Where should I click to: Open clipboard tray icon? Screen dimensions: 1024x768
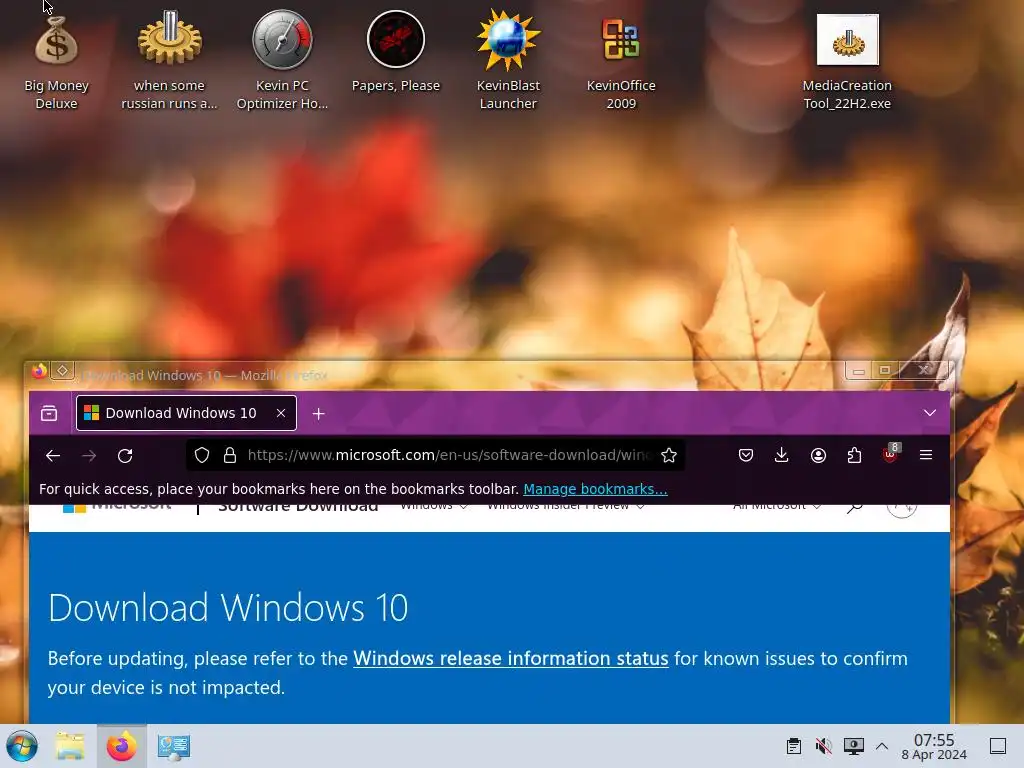coord(793,746)
